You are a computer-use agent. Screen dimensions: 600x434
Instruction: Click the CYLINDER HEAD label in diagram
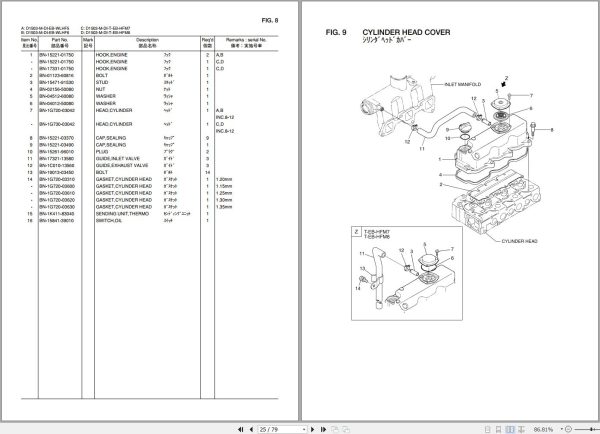(x=519, y=241)
